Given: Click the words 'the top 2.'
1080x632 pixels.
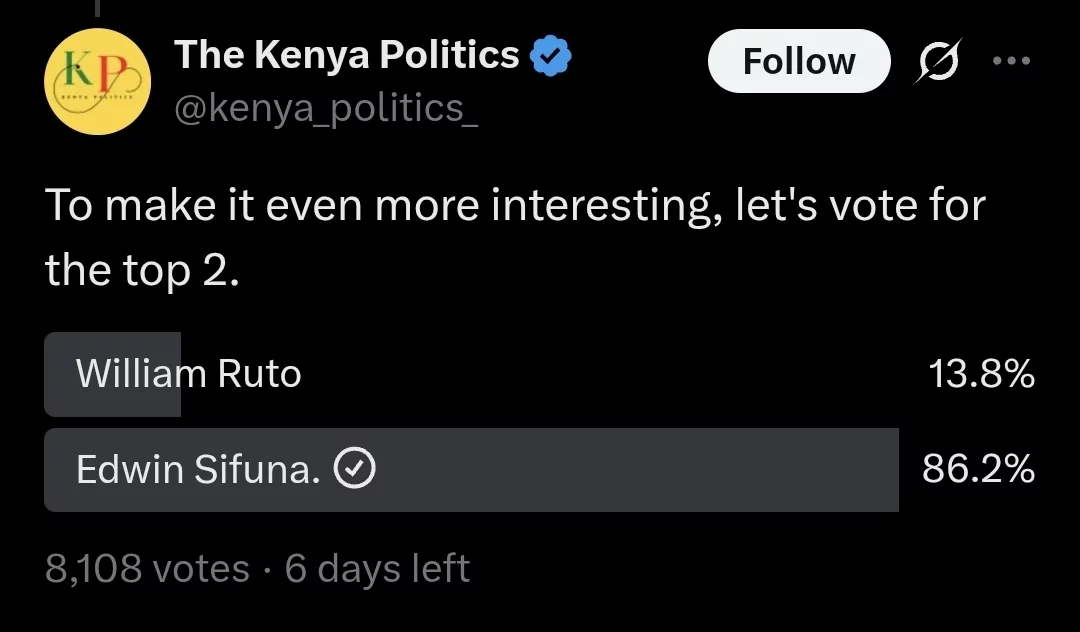Looking at the screenshot, I should point(142,270).
